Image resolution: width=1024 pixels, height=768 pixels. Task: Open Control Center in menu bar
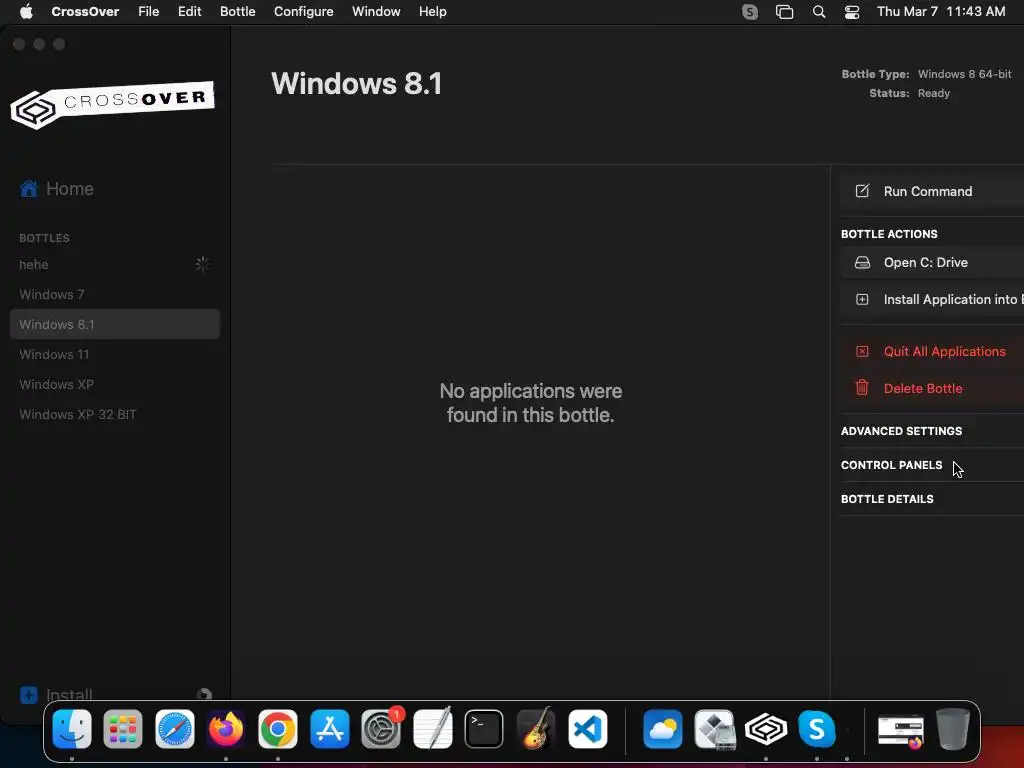tap(852, 12)
